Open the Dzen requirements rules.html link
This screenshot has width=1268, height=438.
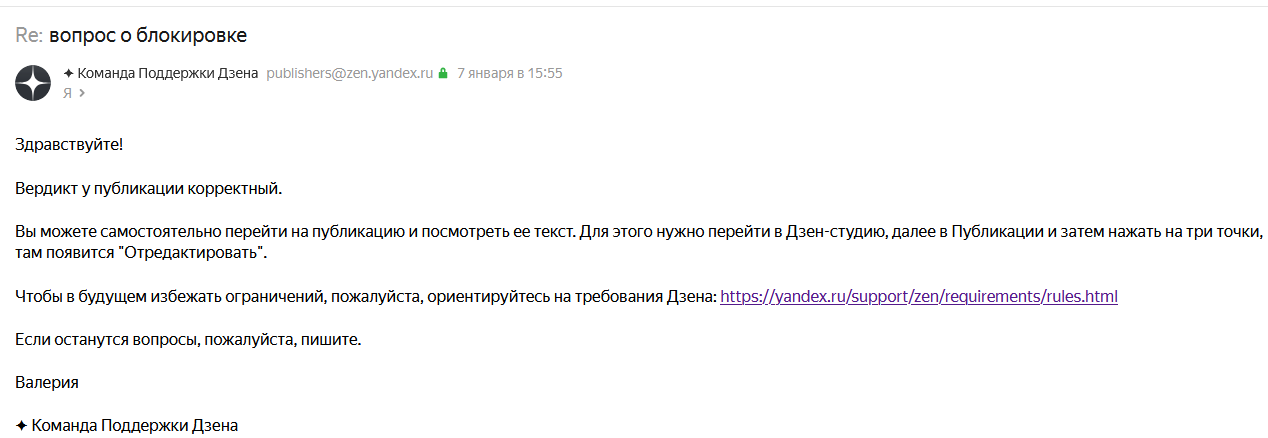click(x=919, y=297)
